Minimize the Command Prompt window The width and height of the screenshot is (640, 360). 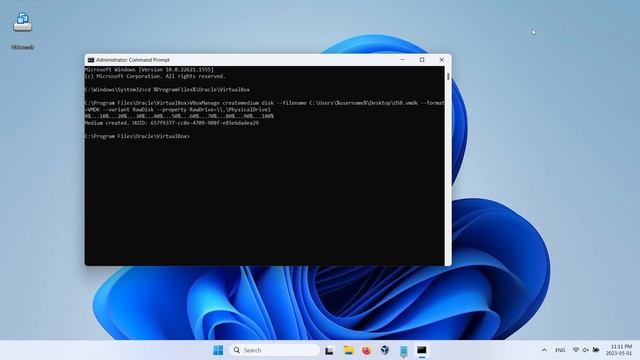[402, 60]
